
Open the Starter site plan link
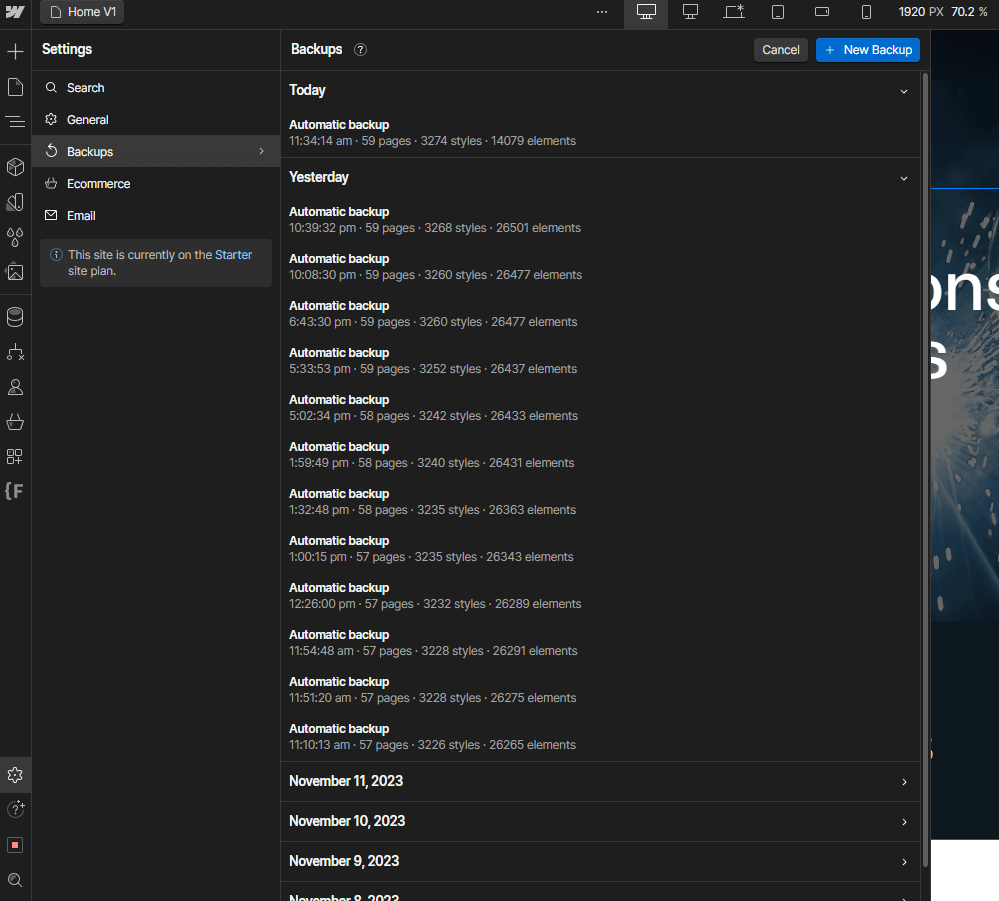pyautogui.click(x=234, y=254)
